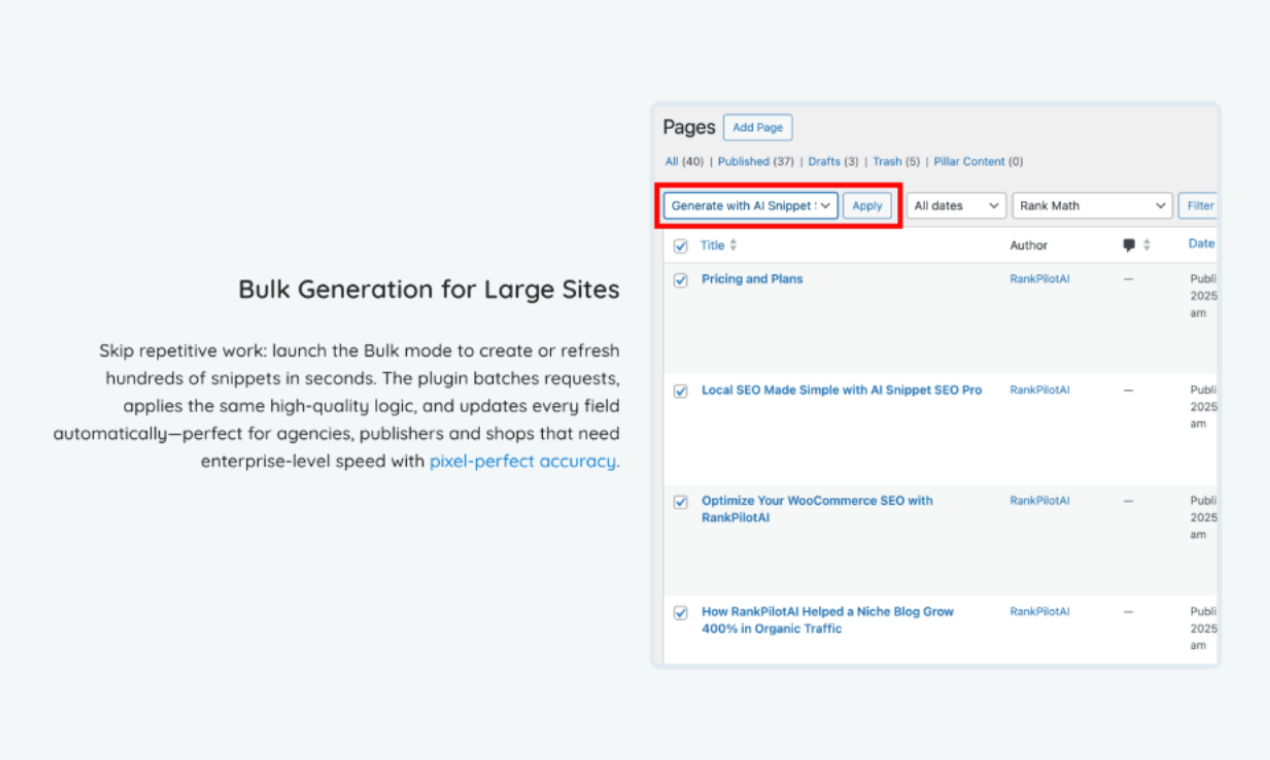Filter by Pillar Content (0)
The width and height of the screenshot is (1270, 760).
click(x=978, y=161)
